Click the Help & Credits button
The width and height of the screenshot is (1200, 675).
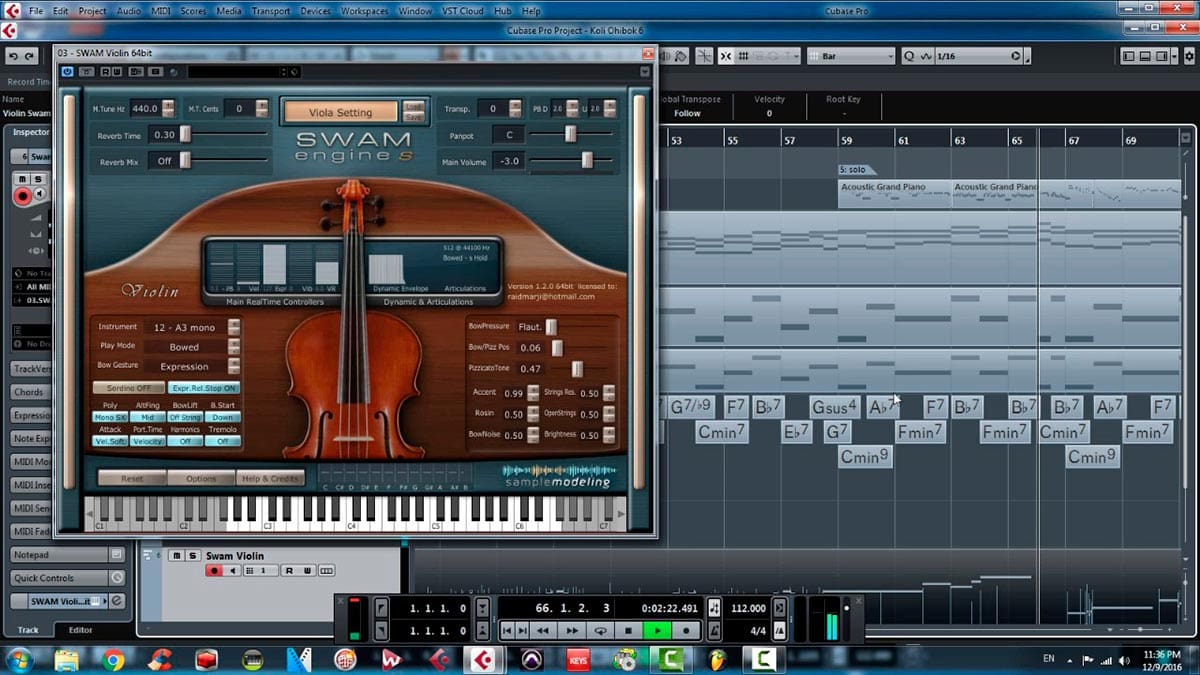coord(270,478)
